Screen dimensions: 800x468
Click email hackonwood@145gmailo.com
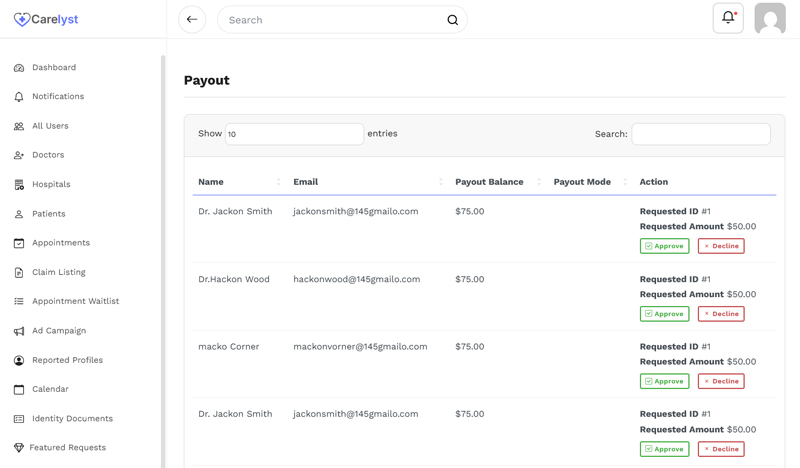357,279
